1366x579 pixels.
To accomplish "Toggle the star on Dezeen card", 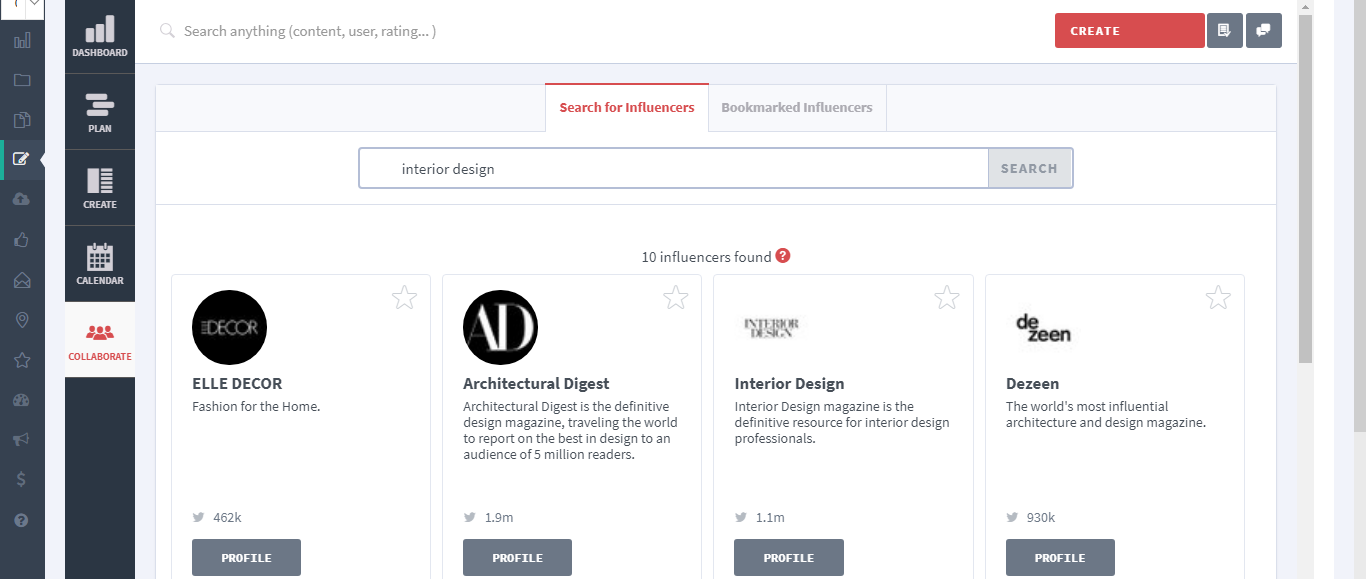I will click(x=1218, y=297).
